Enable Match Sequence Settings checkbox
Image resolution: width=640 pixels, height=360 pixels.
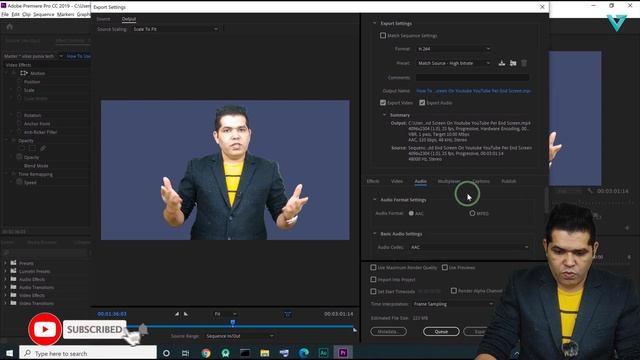[x=383, y=36]
